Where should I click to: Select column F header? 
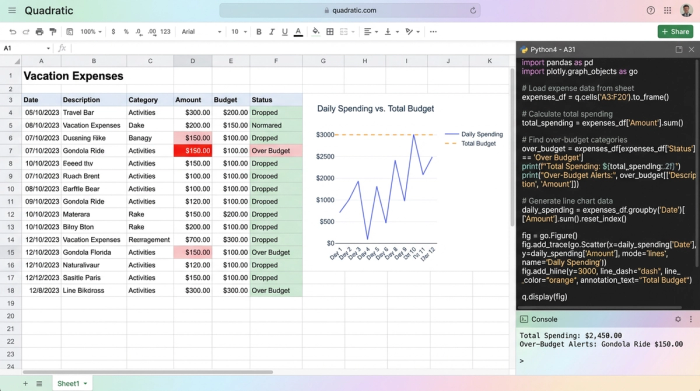tap(276, 61)
